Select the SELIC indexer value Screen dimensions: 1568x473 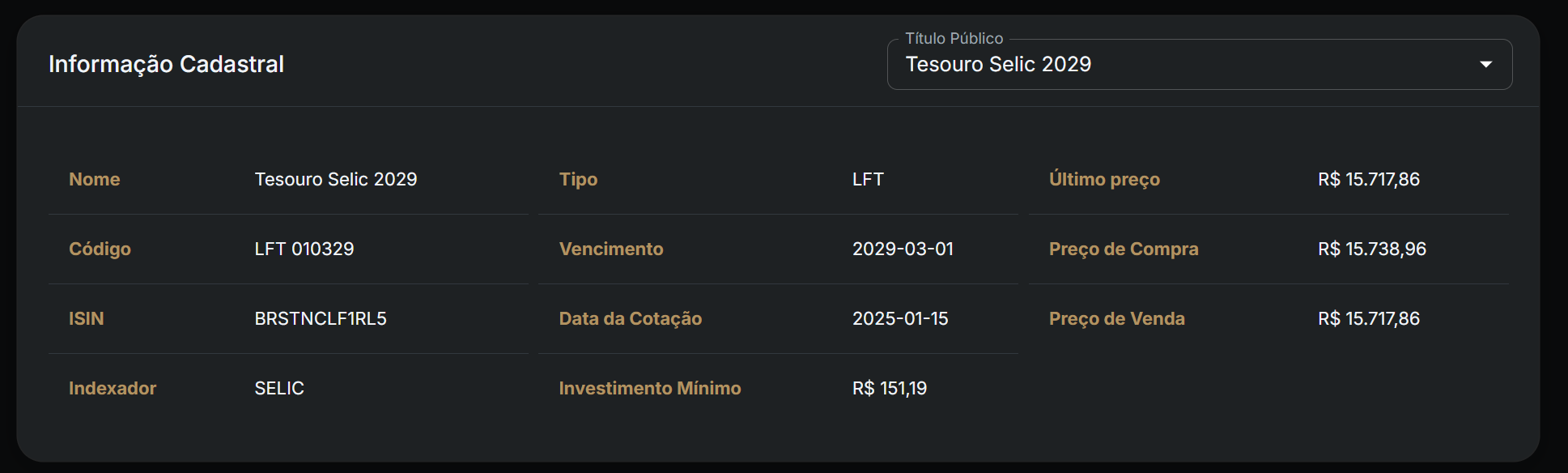[279, 388]
